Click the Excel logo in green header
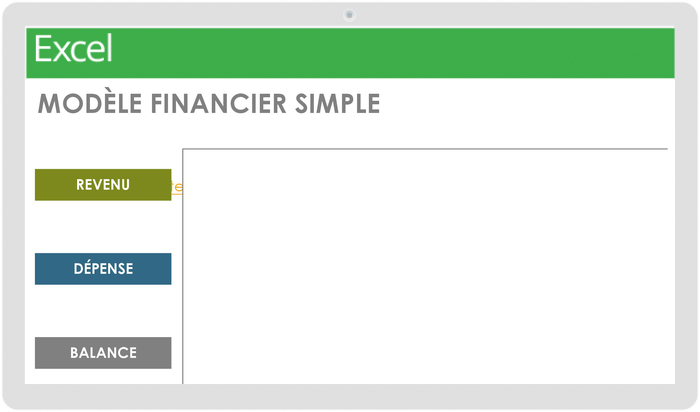The height and width of the screenshot is (412, 700). [x=73, y=49]
